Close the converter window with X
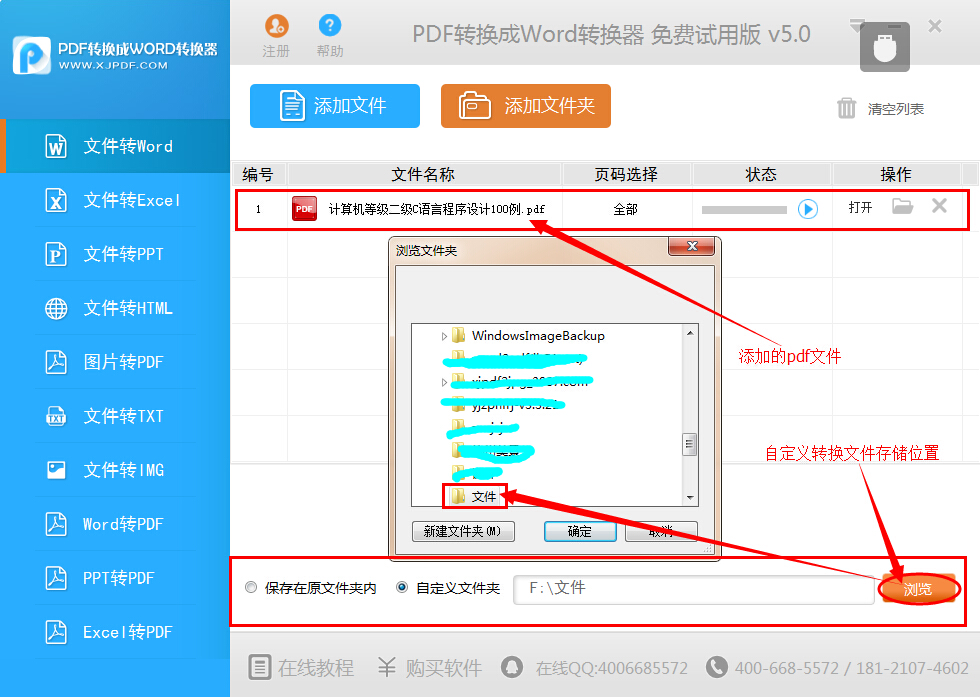 point(935,26)
